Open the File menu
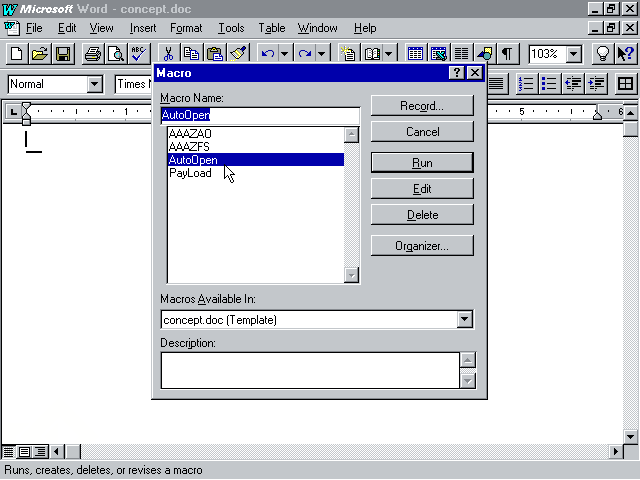 (34, 28)
